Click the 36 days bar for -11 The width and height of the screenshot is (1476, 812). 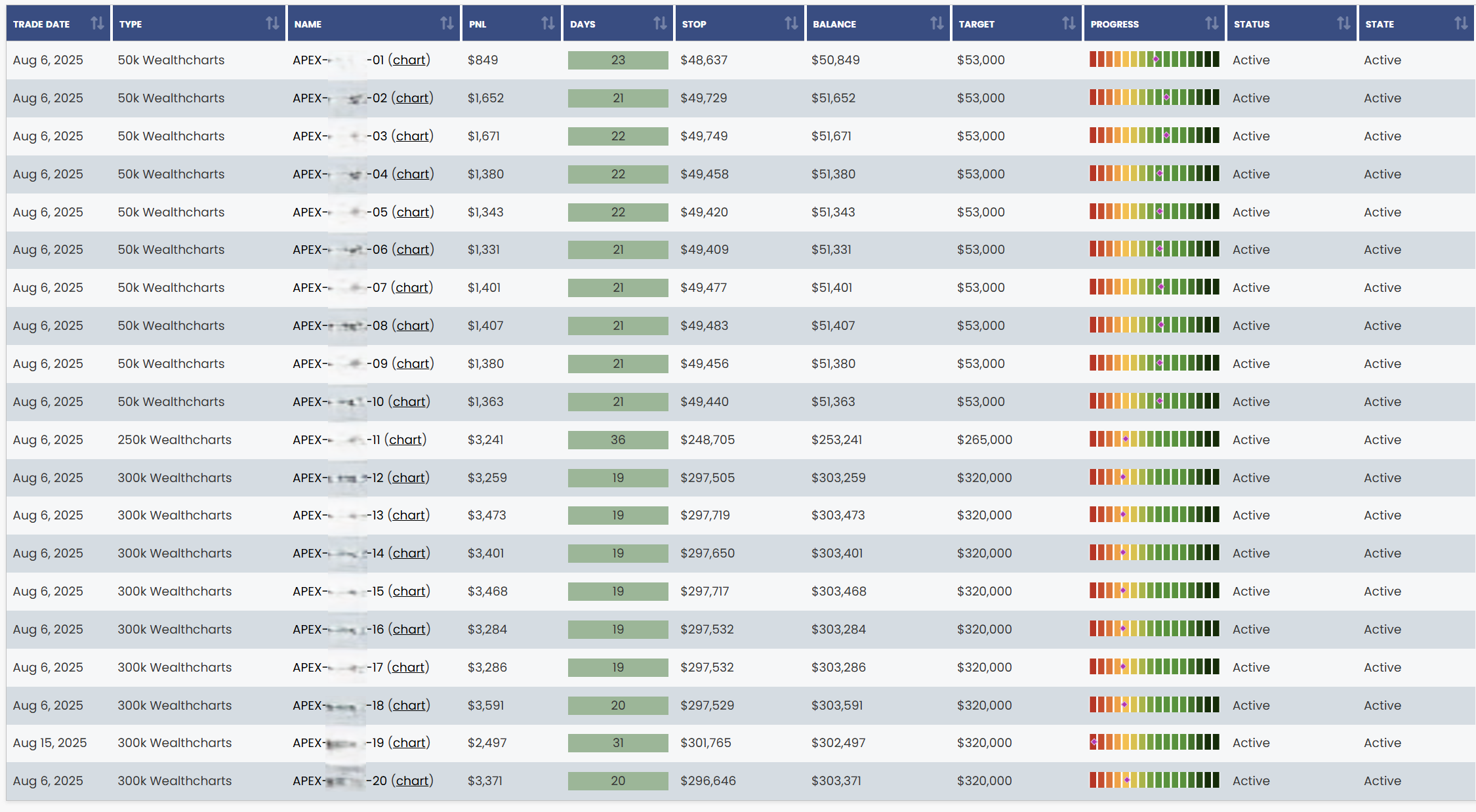pyautogui.click(x=618, y=439)
